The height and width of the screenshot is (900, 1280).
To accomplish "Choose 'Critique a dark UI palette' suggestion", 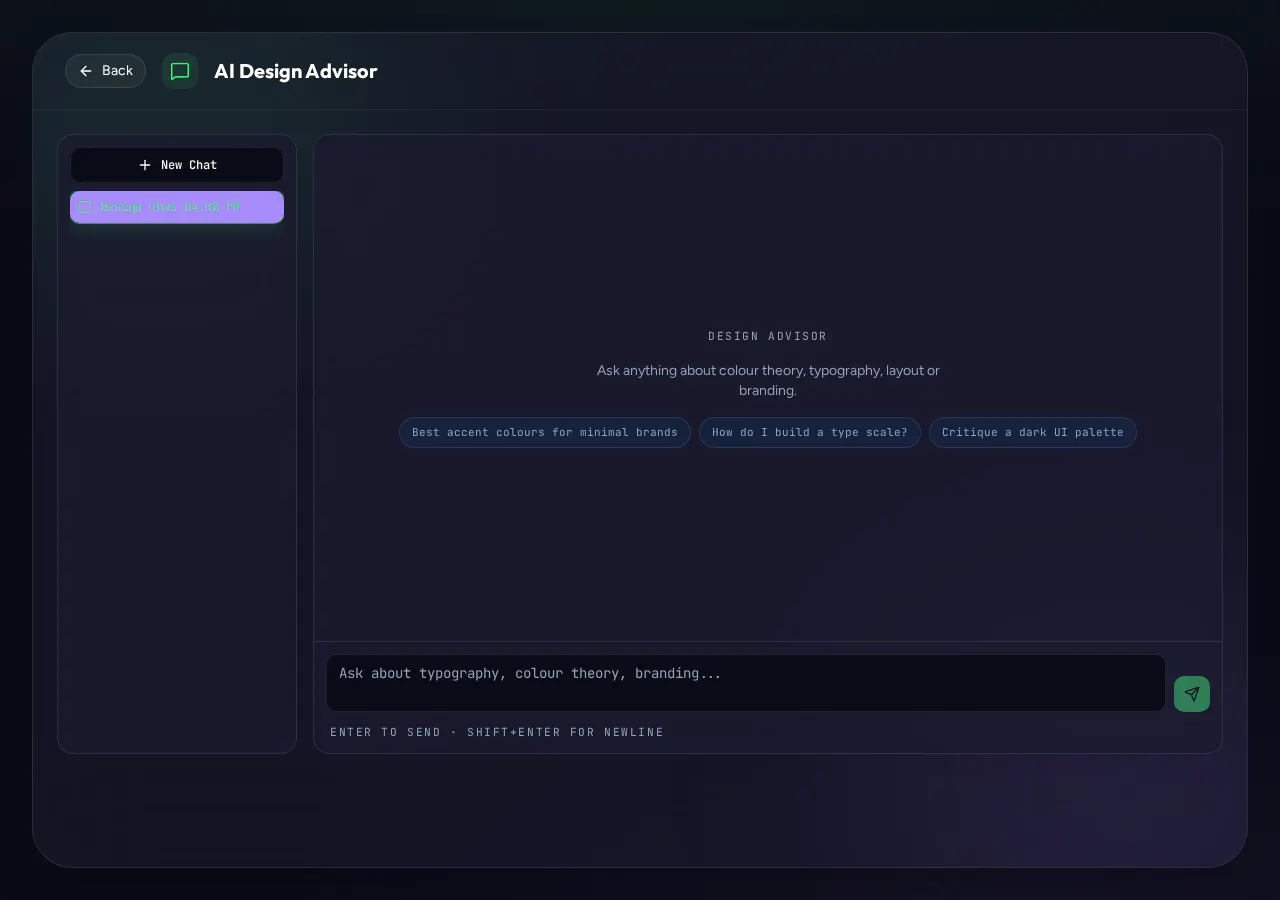I will (1033, 432).
